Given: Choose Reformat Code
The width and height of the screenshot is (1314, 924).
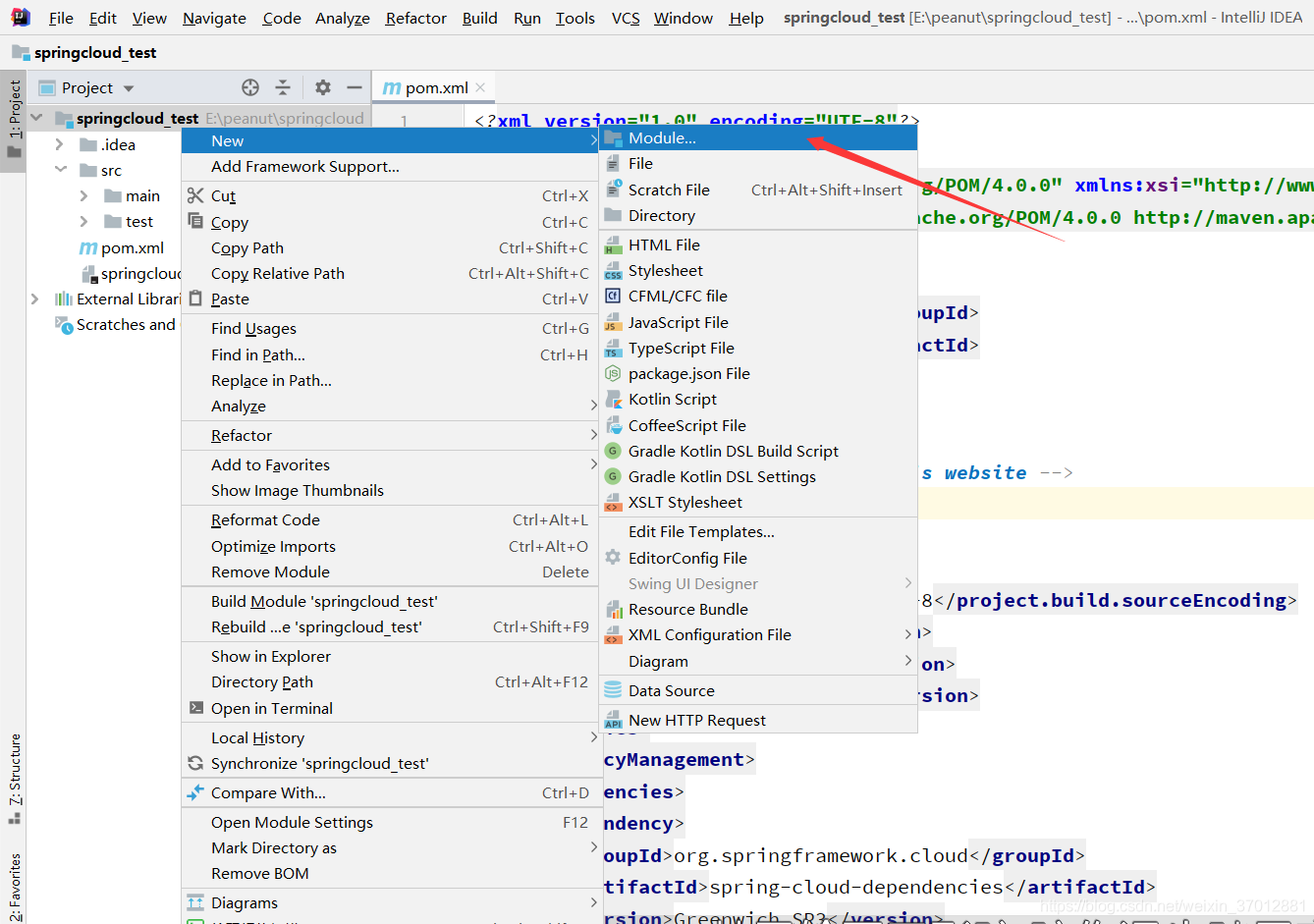Looking at the screenshot, I should pos(390,519).
